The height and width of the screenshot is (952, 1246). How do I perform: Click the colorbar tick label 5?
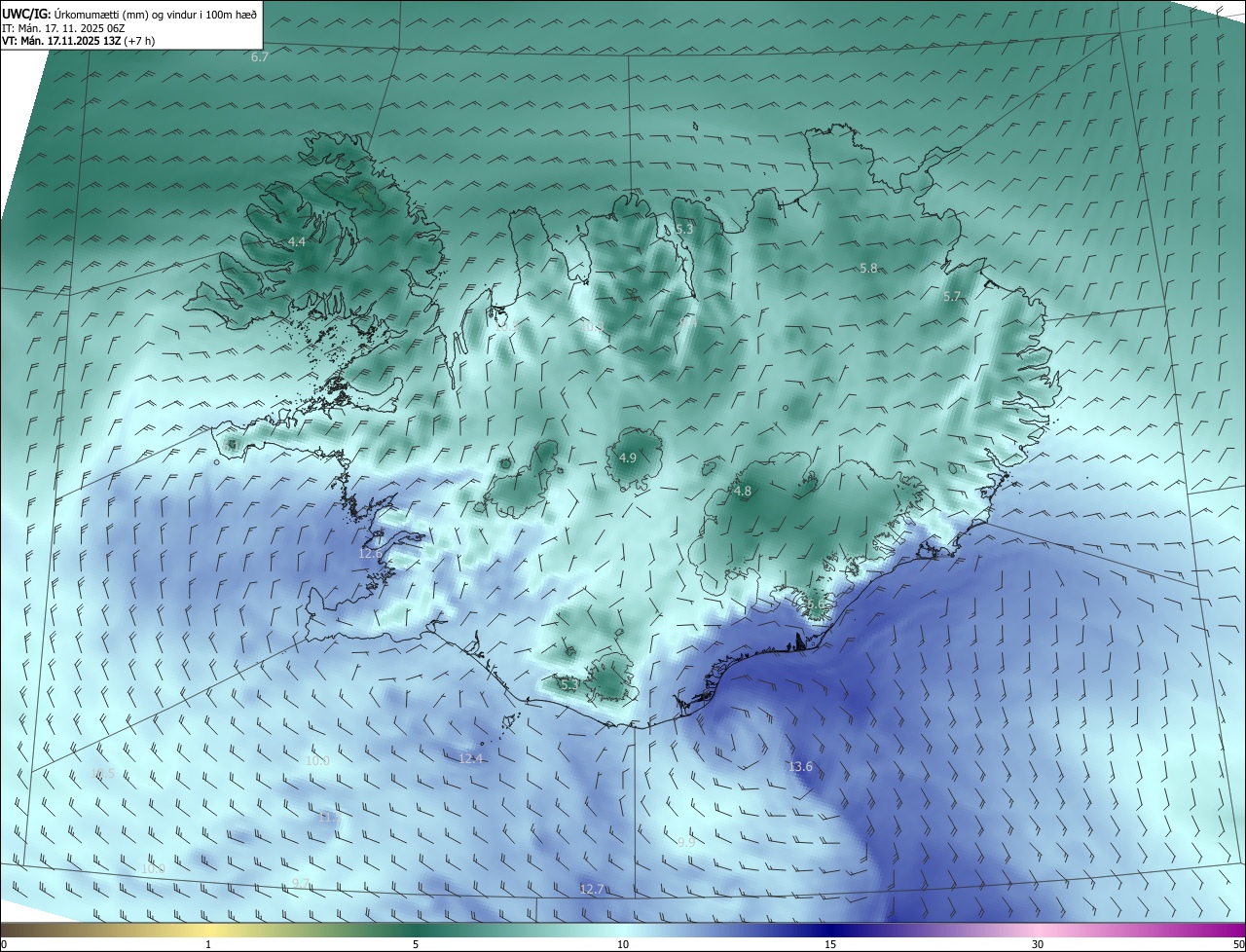[416, 944]
